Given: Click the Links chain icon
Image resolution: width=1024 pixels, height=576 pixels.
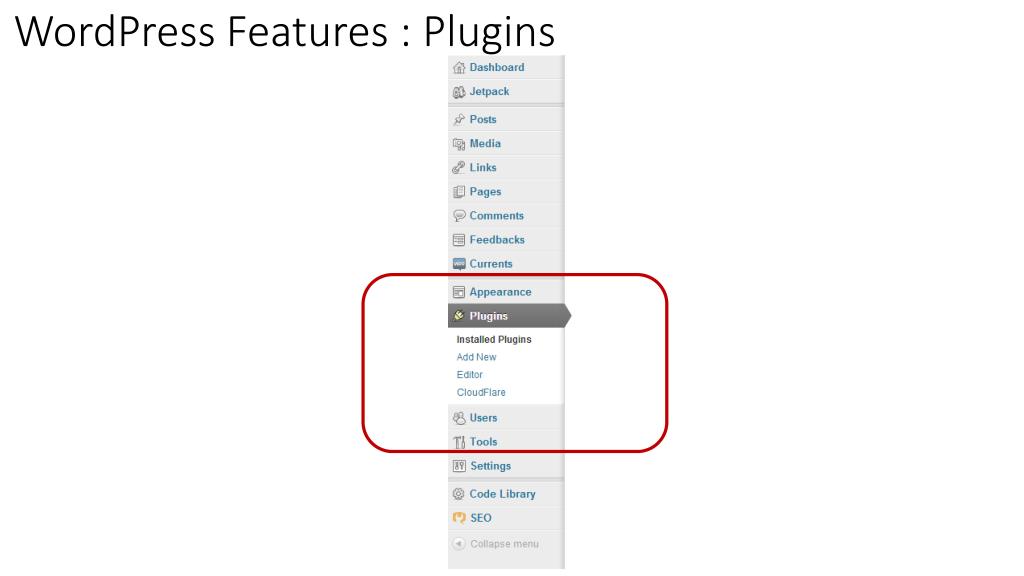Looking at the screenshot, I should (459, 168).
